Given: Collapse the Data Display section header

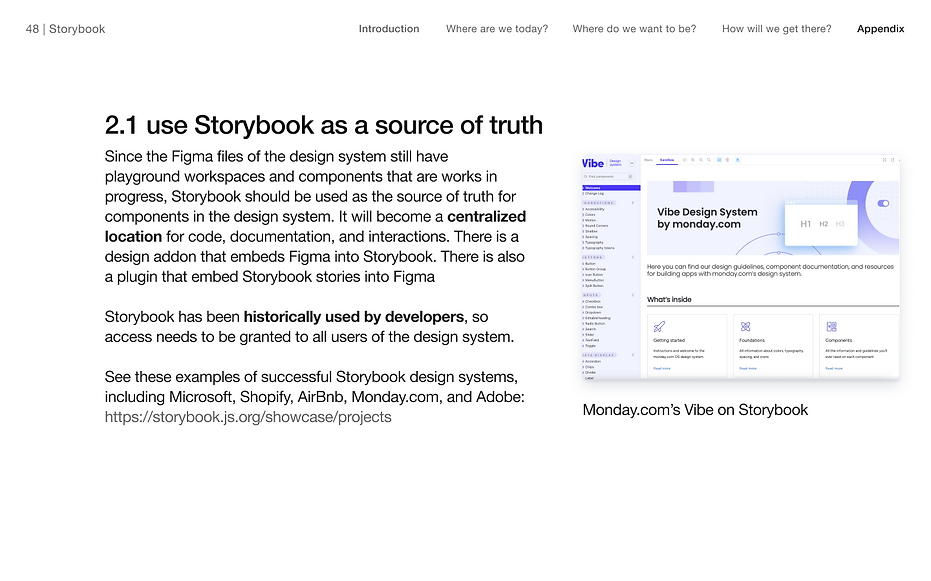Looking at the screenshot, I should (599, 355).
